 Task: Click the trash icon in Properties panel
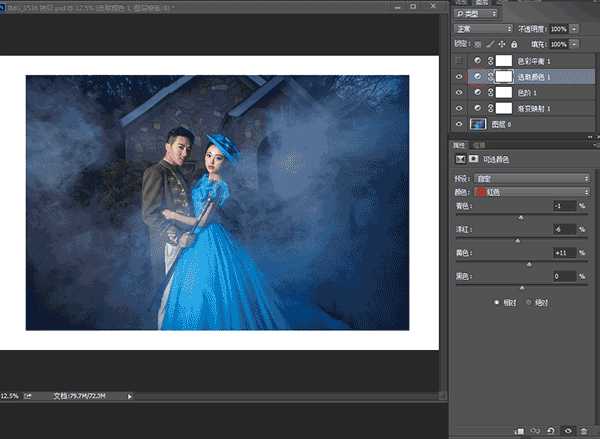[x=583, y=431]
